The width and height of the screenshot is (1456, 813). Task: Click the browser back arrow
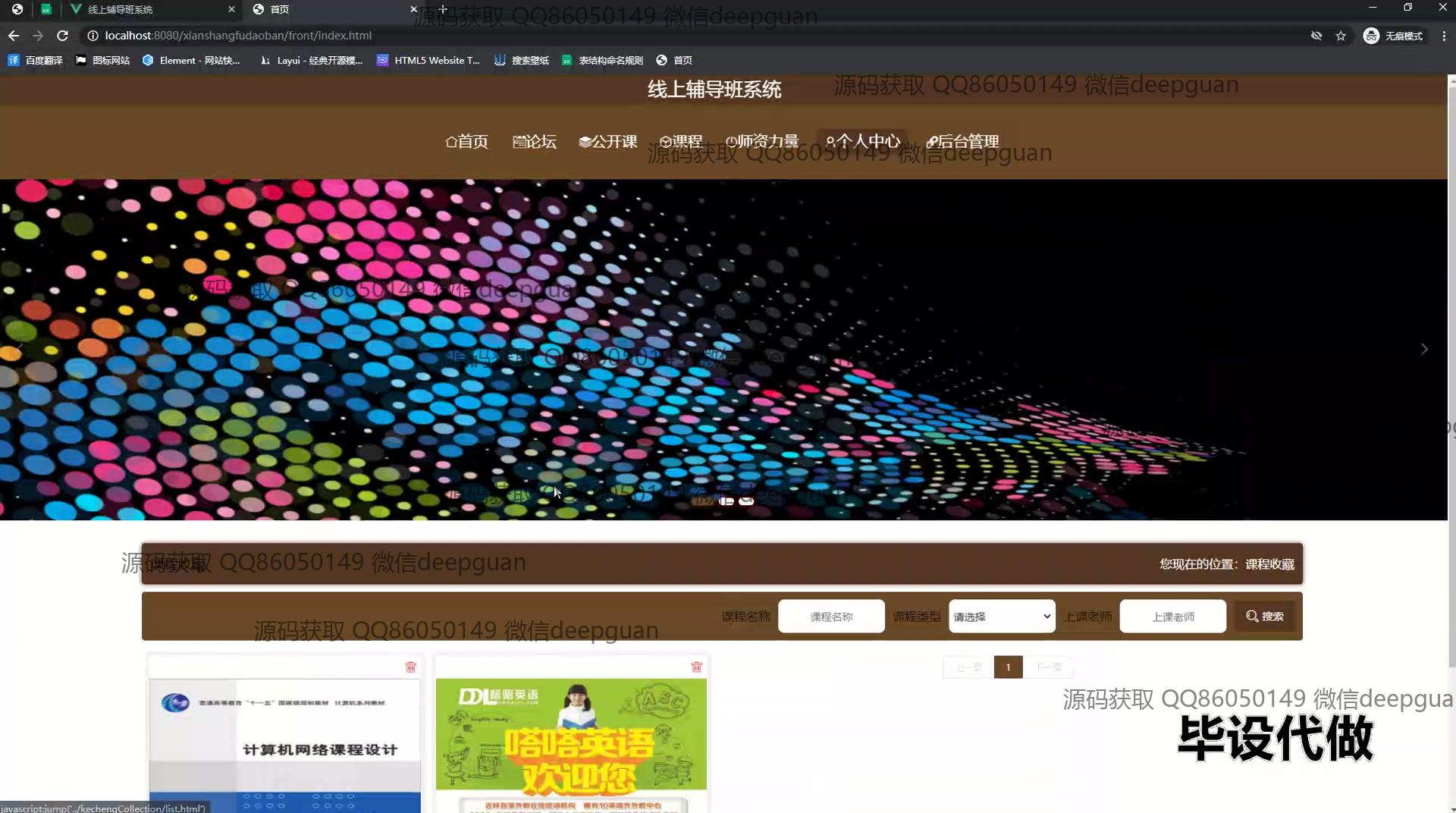click(14, 36)
